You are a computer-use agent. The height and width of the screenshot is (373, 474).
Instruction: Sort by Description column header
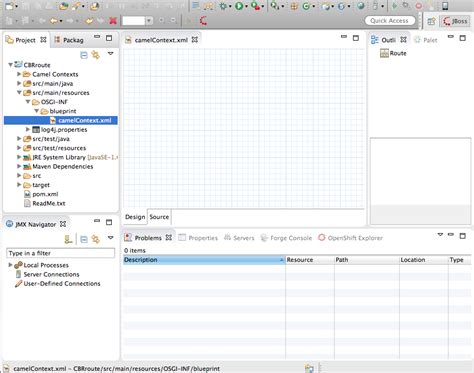pos(204,260)
